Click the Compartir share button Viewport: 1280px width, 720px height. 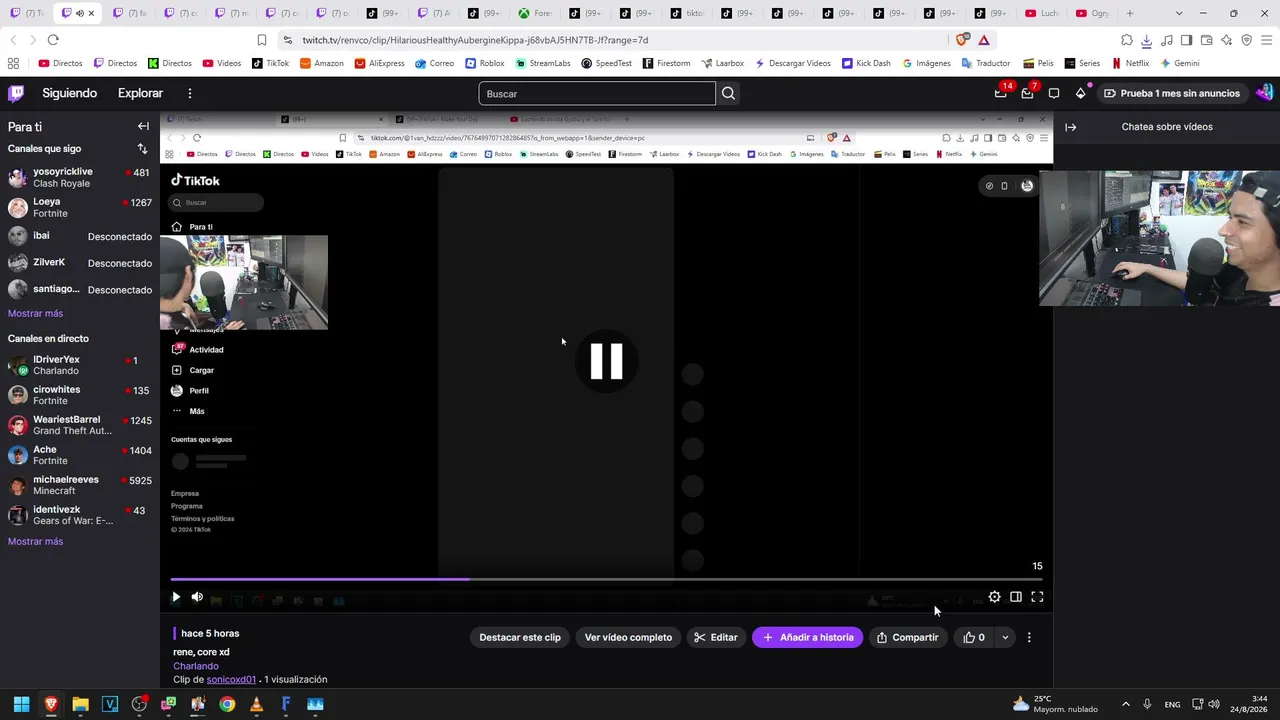pos(907,637)
